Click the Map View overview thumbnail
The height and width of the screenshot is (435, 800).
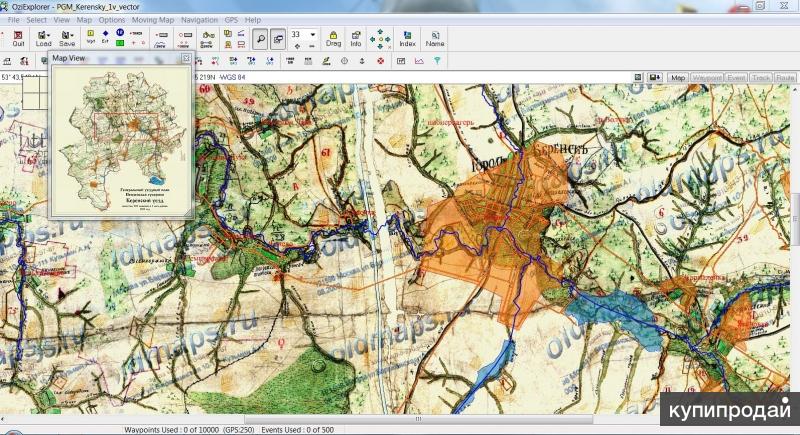coord(121,141)
